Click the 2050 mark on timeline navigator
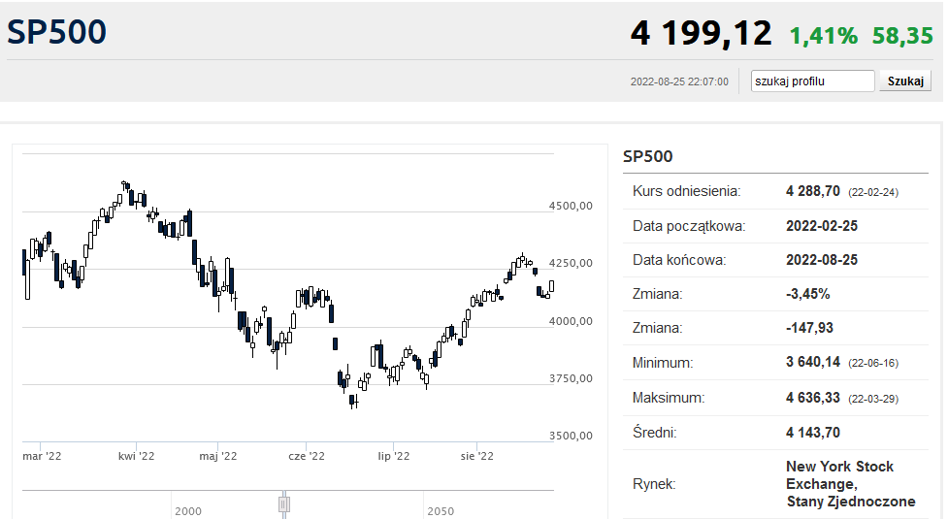Viewport: 948px width, 519px height. [441, 511]
